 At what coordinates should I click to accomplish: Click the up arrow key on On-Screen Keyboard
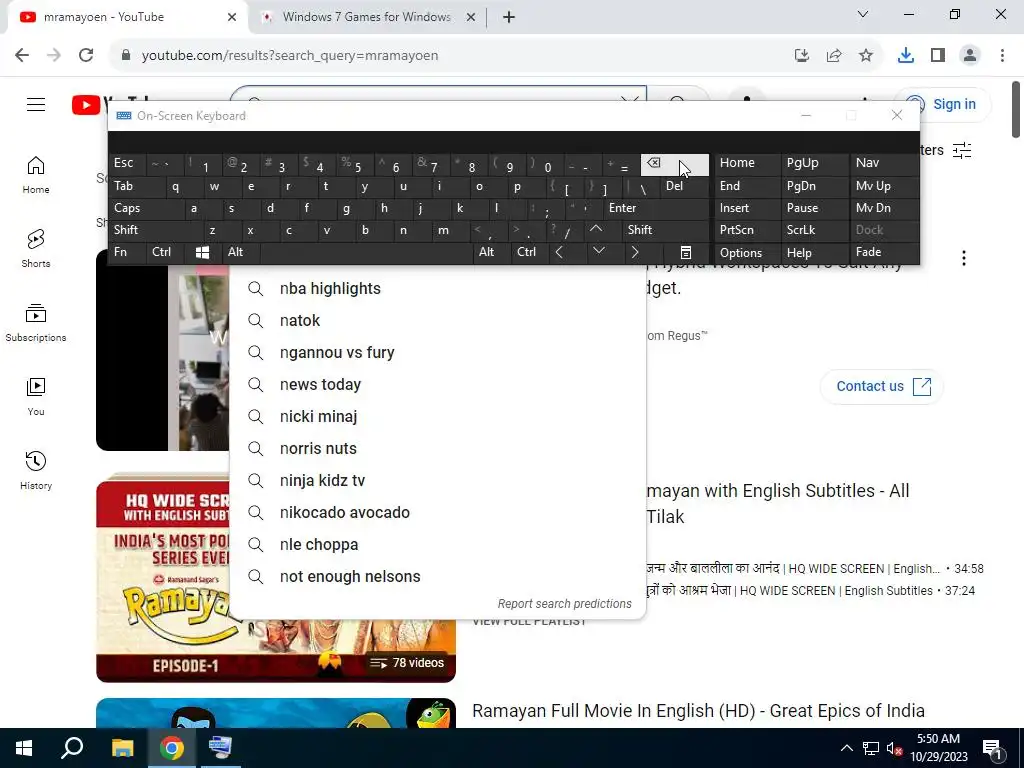[596, 230]
